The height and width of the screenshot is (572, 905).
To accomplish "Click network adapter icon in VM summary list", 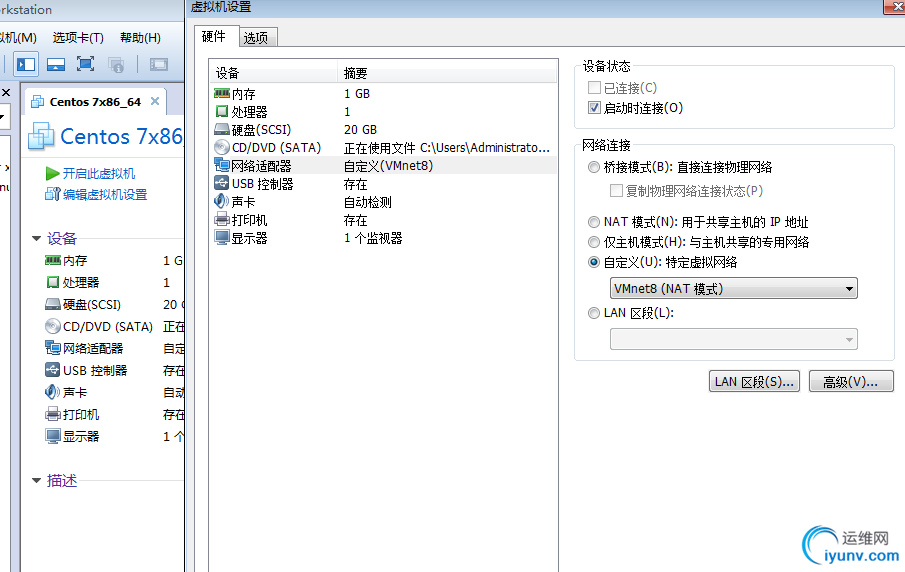I will (53, 348).
